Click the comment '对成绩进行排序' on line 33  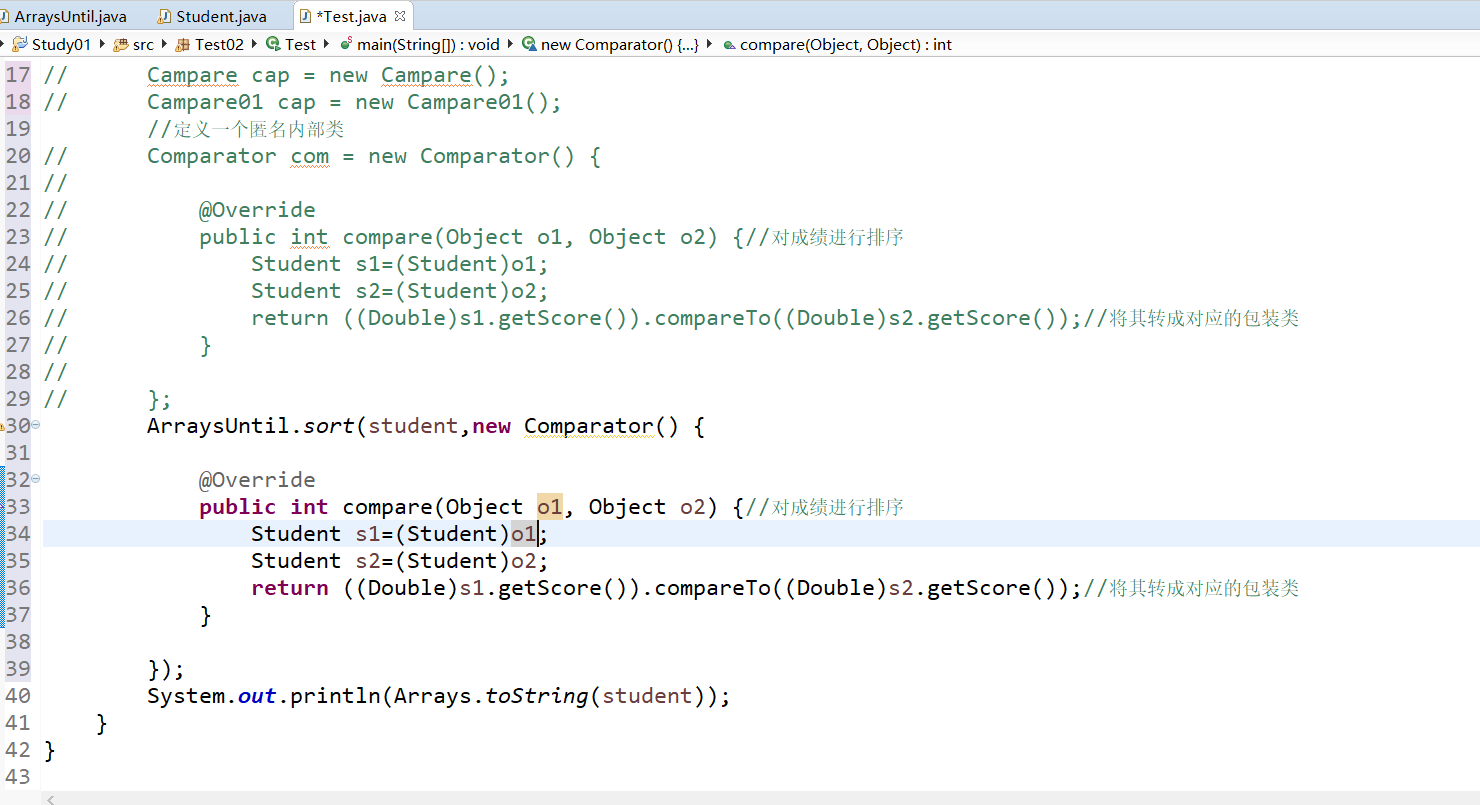point(838,507)
